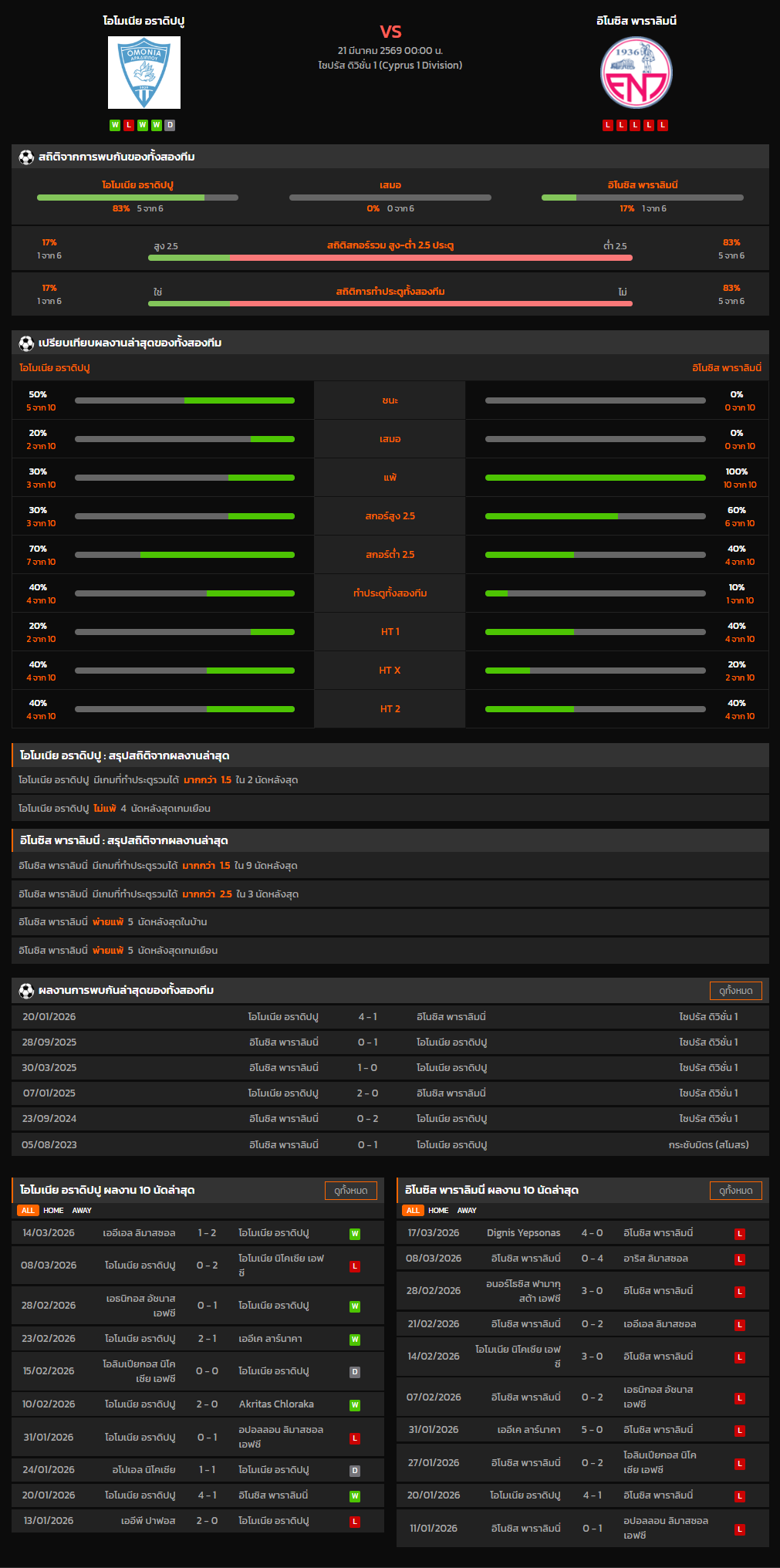Switch to HOME tab for Enosis Paralimni results

tap(438, 1211)
